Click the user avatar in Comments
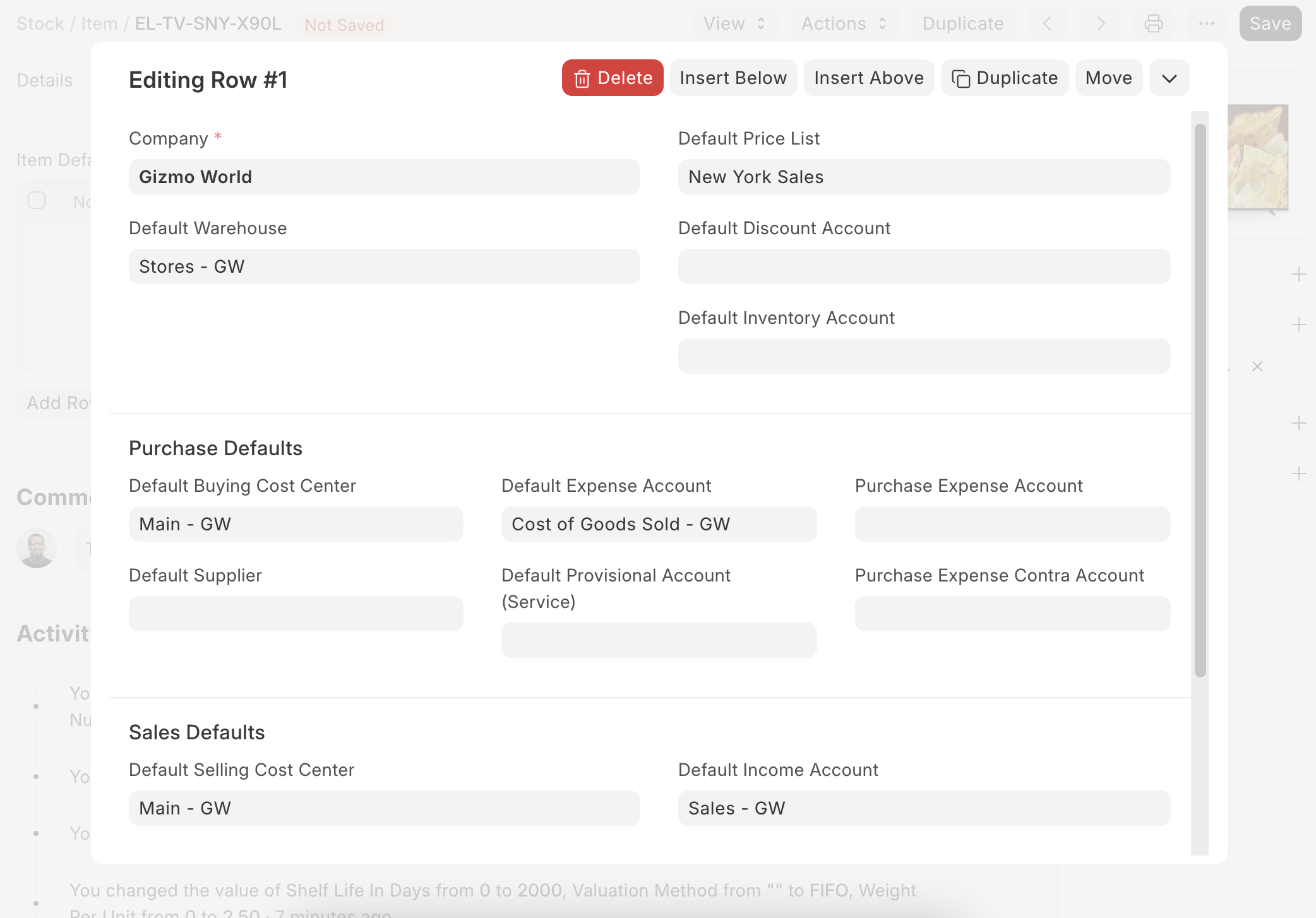Screen dimensions: 1316x918 click(37, 547)
